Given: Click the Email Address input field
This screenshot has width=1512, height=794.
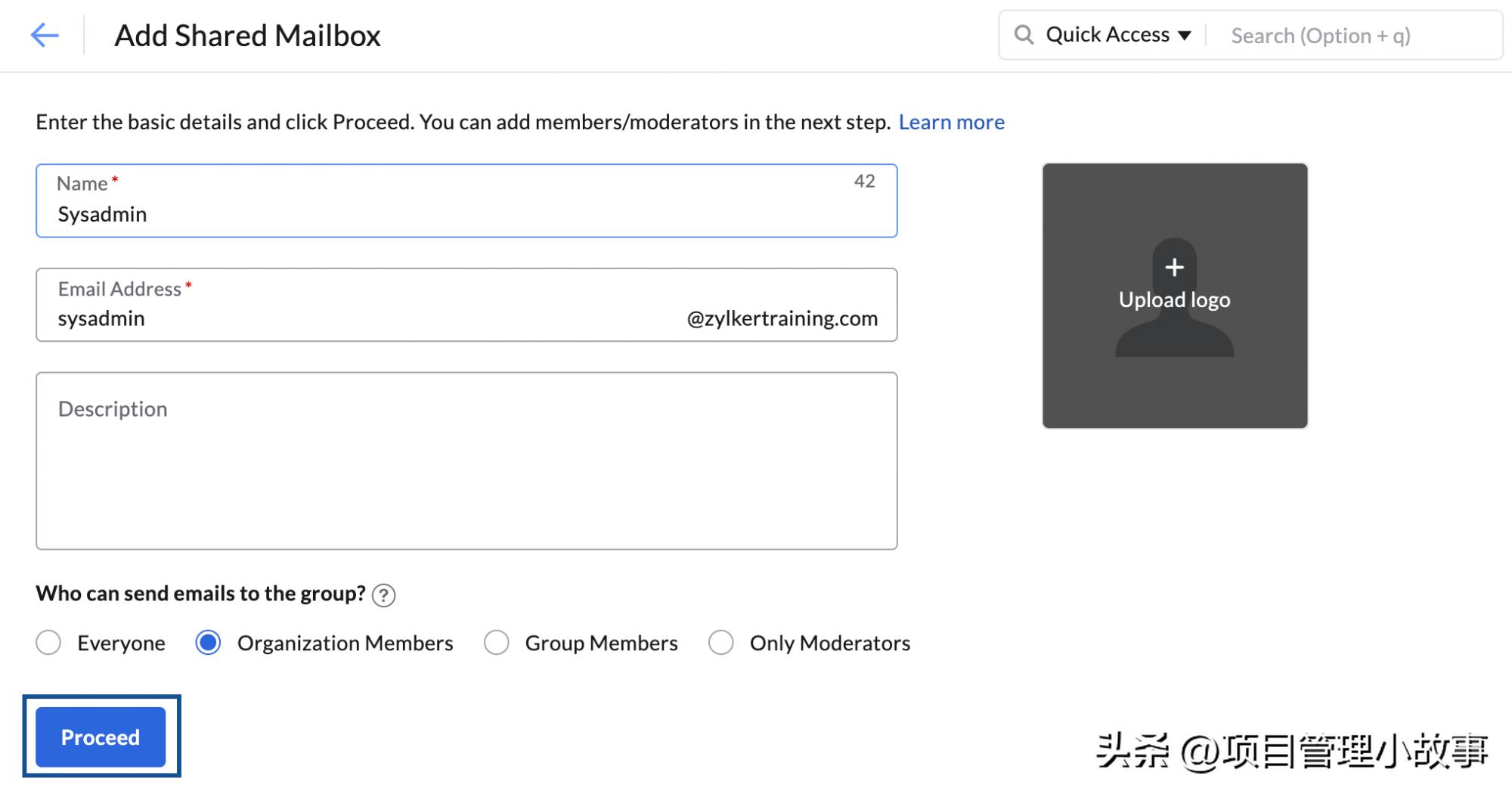Looking at the screenshot, I should [x=363, y=318].
